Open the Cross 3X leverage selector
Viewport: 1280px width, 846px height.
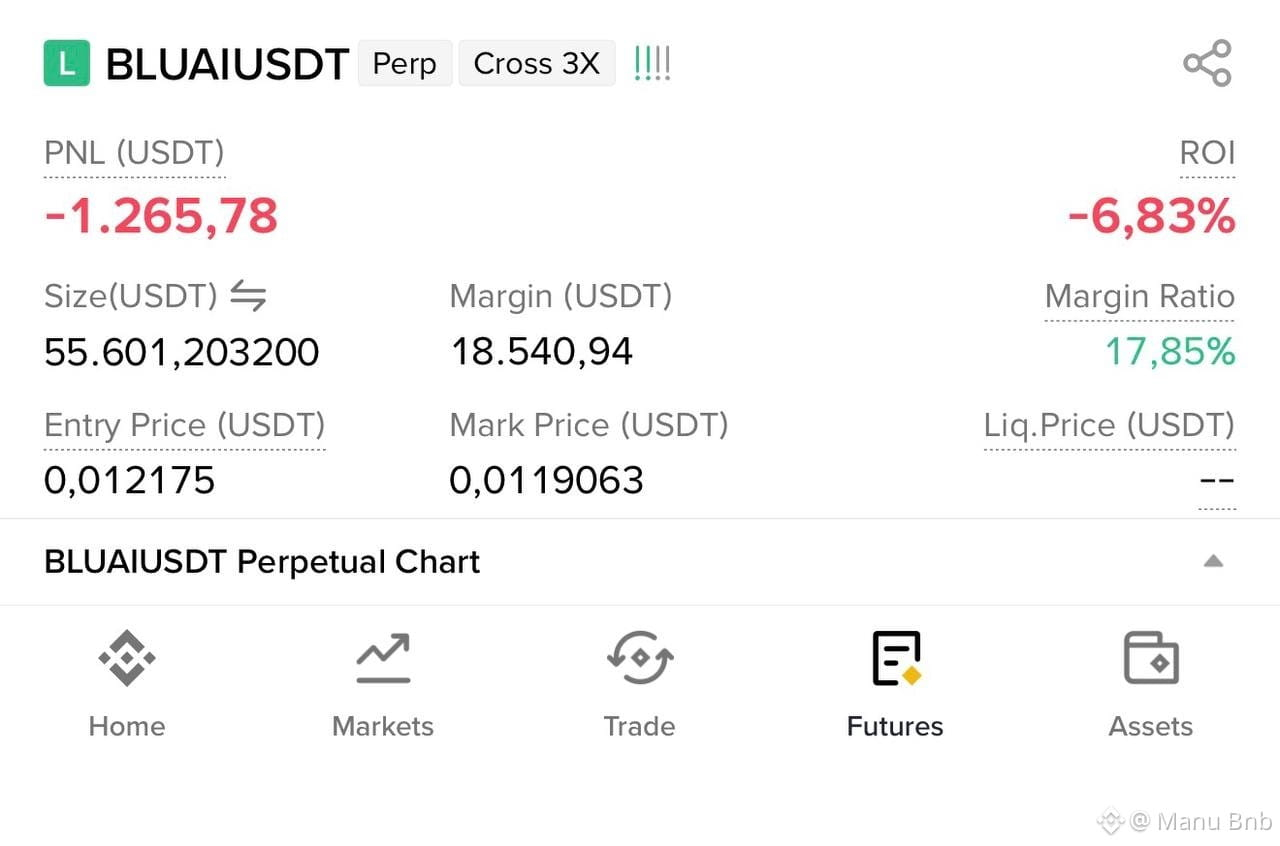[x=537, y=64]
